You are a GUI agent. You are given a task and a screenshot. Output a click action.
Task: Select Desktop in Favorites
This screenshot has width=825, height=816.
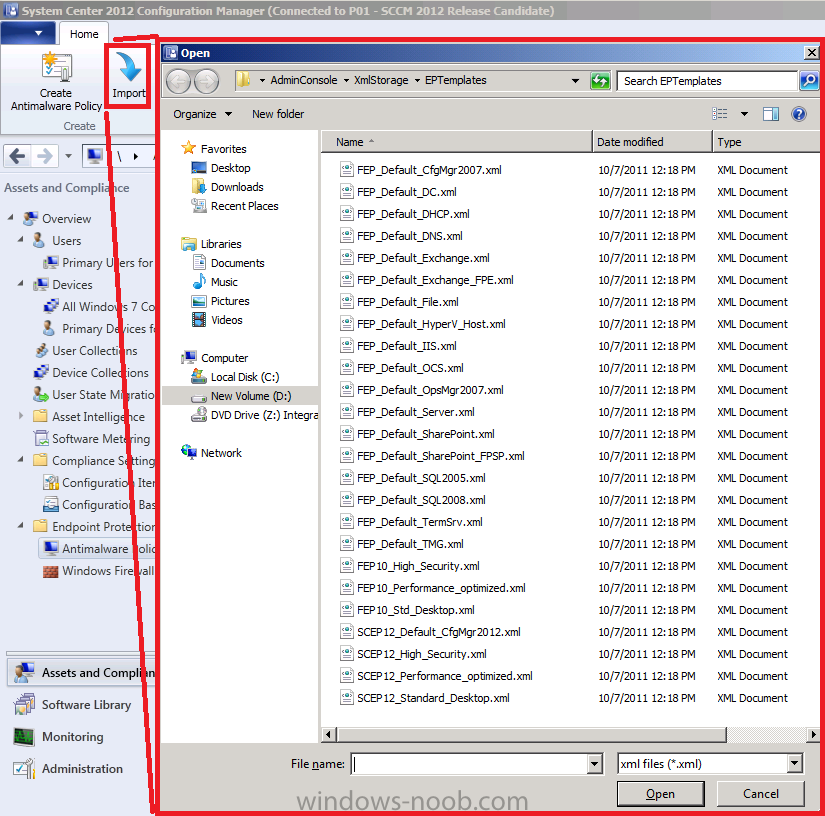[230, 168]
